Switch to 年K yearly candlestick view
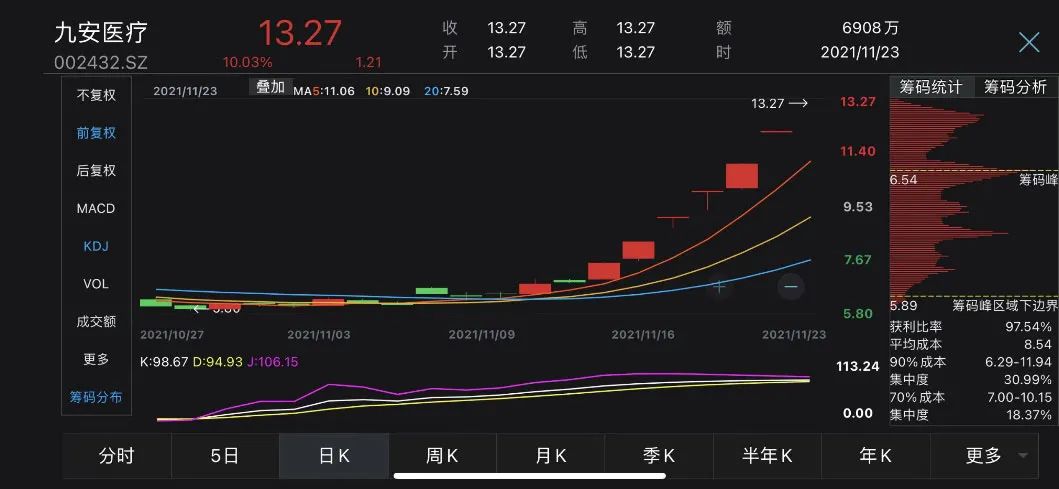 tap(876, 456)
